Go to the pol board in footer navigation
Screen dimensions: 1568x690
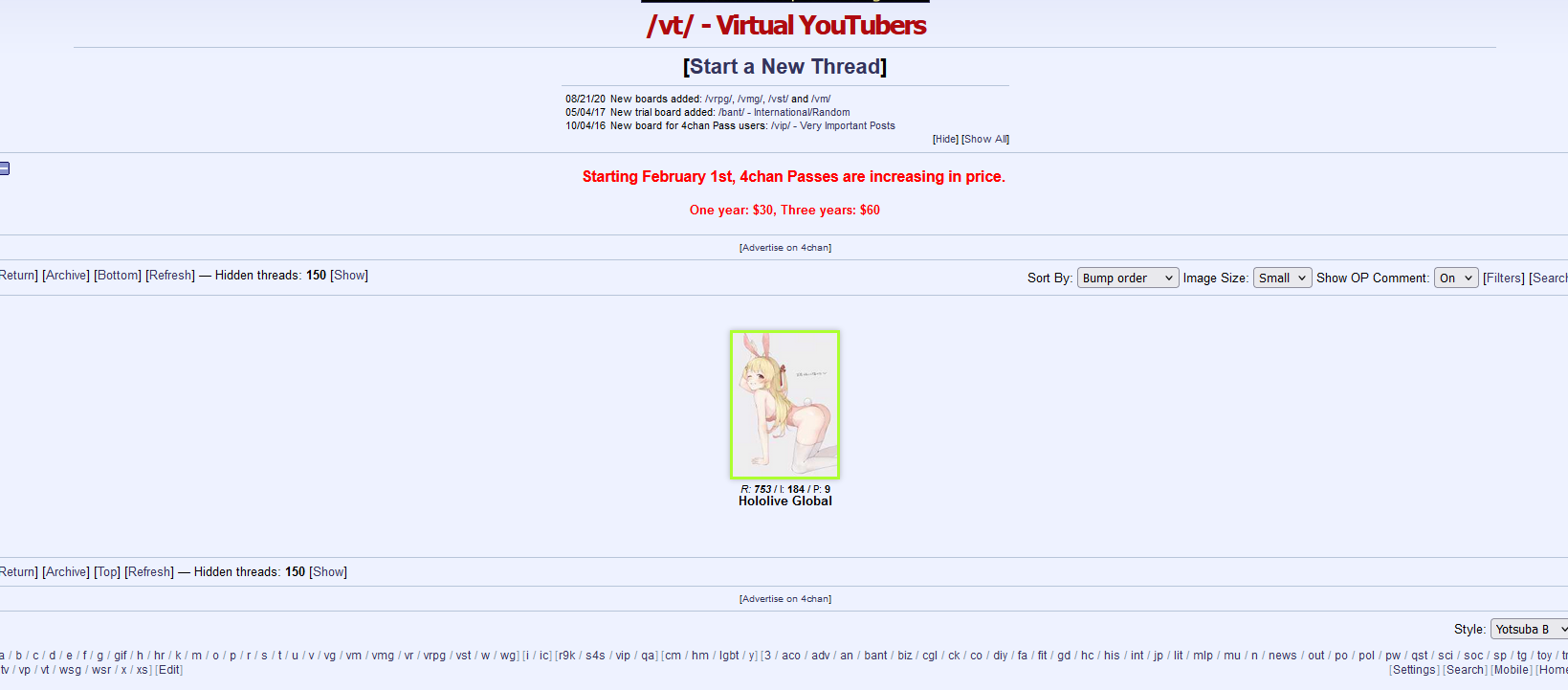1367,656
